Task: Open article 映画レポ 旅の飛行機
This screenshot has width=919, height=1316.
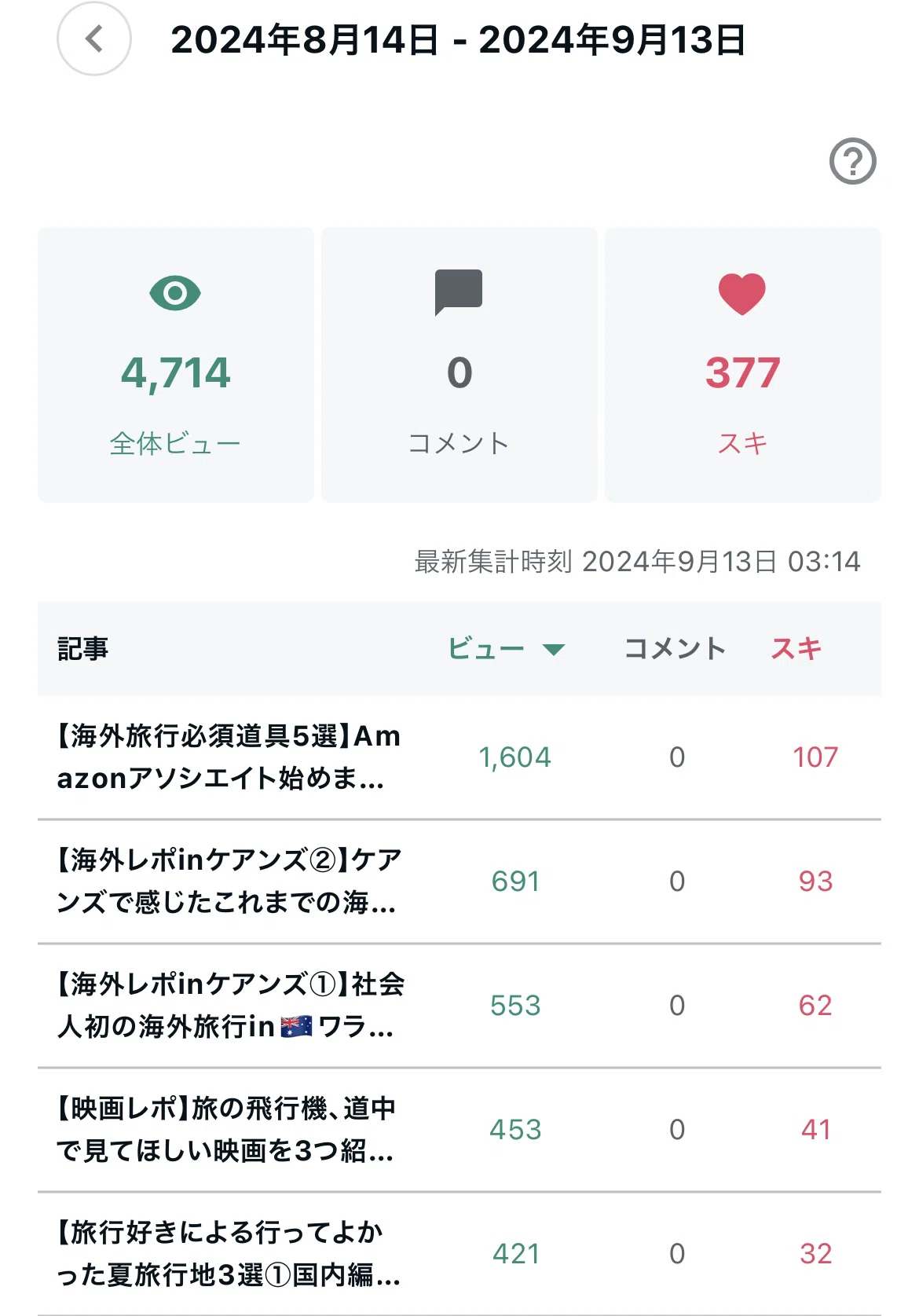Action: tap(459, 1130)
